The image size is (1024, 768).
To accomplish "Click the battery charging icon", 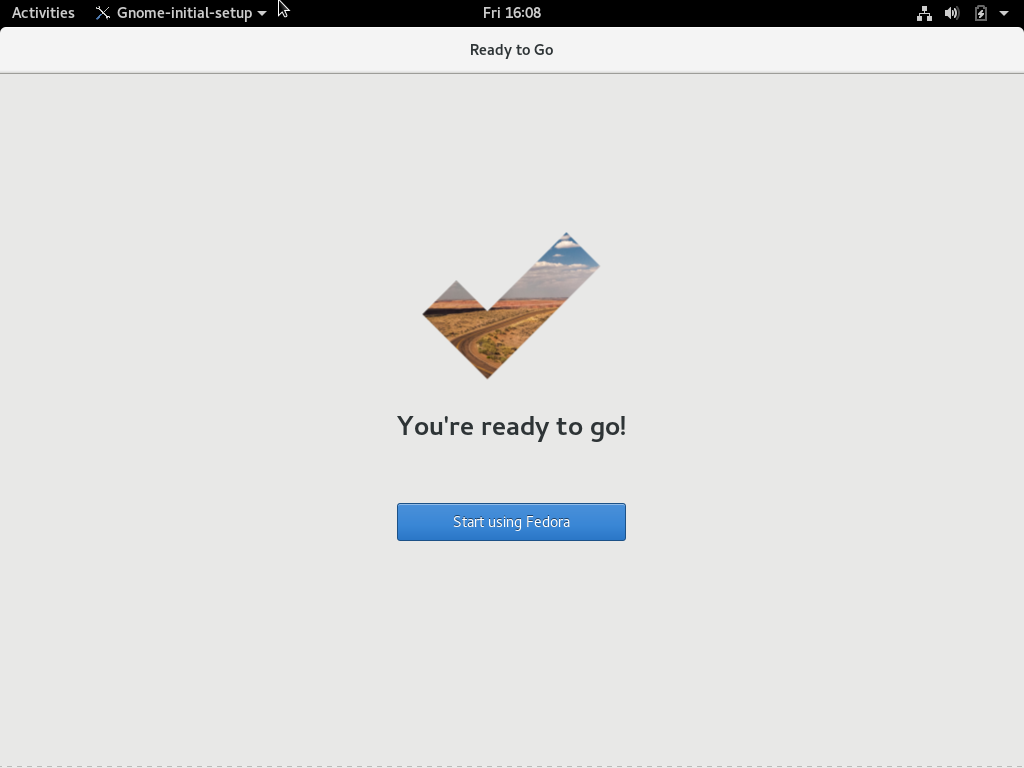I will 981,13.
